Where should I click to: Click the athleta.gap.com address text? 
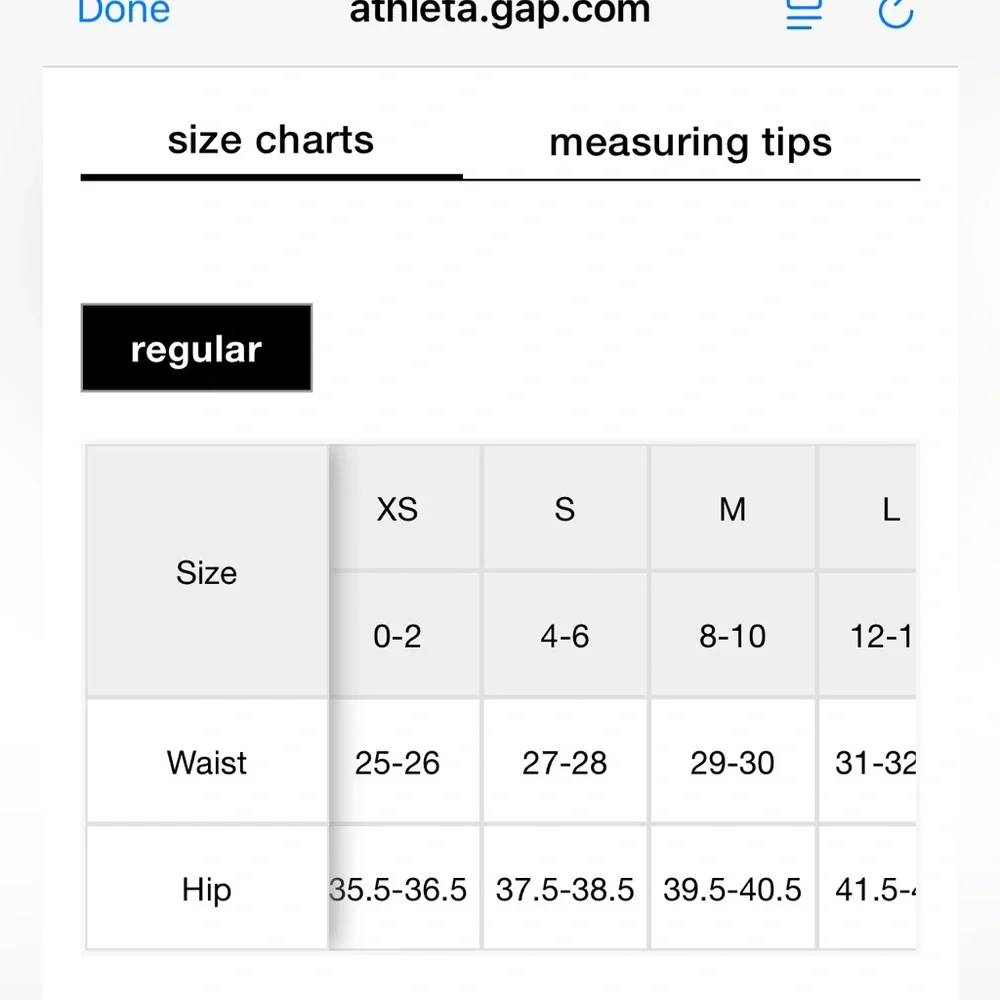(500, 11)
